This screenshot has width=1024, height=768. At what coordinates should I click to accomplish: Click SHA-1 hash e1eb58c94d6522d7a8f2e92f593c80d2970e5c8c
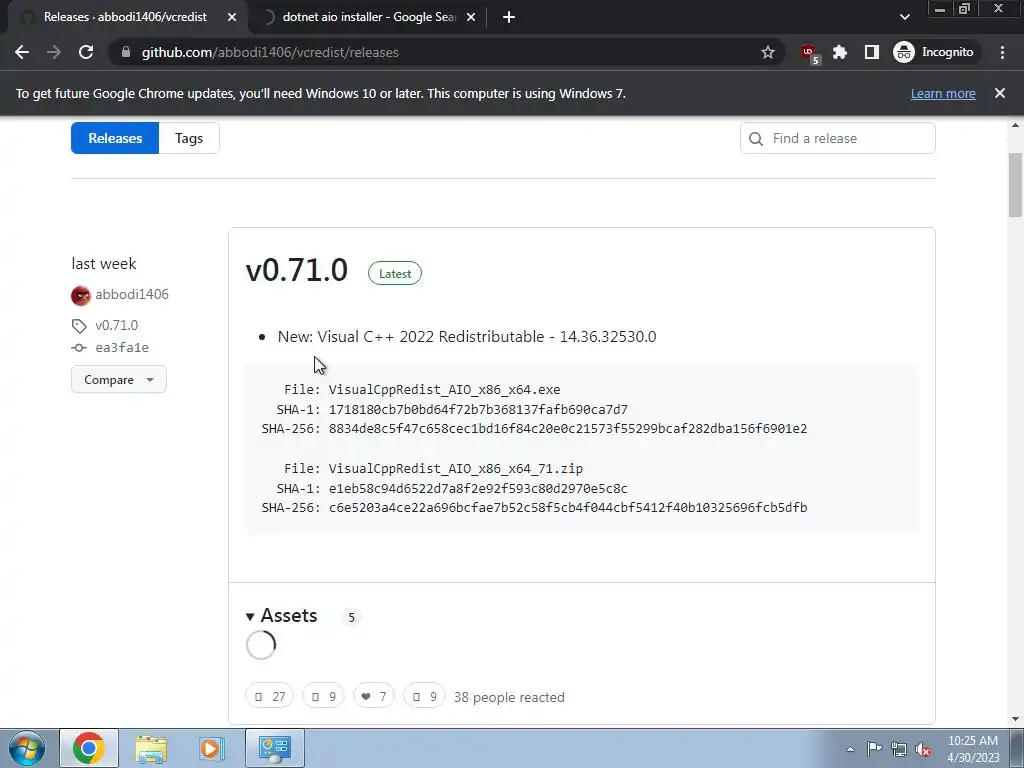478,488
